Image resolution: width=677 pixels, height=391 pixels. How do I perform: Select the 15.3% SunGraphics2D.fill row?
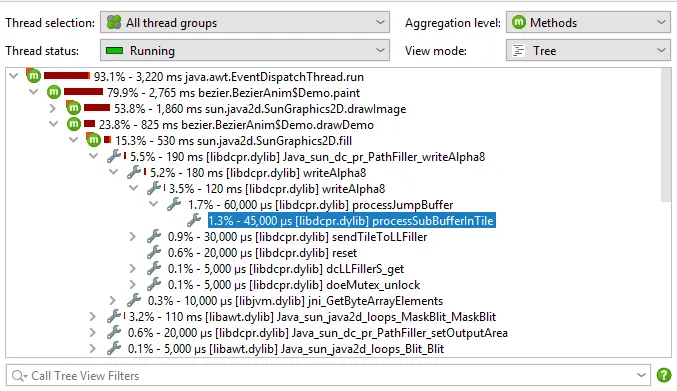233,140
